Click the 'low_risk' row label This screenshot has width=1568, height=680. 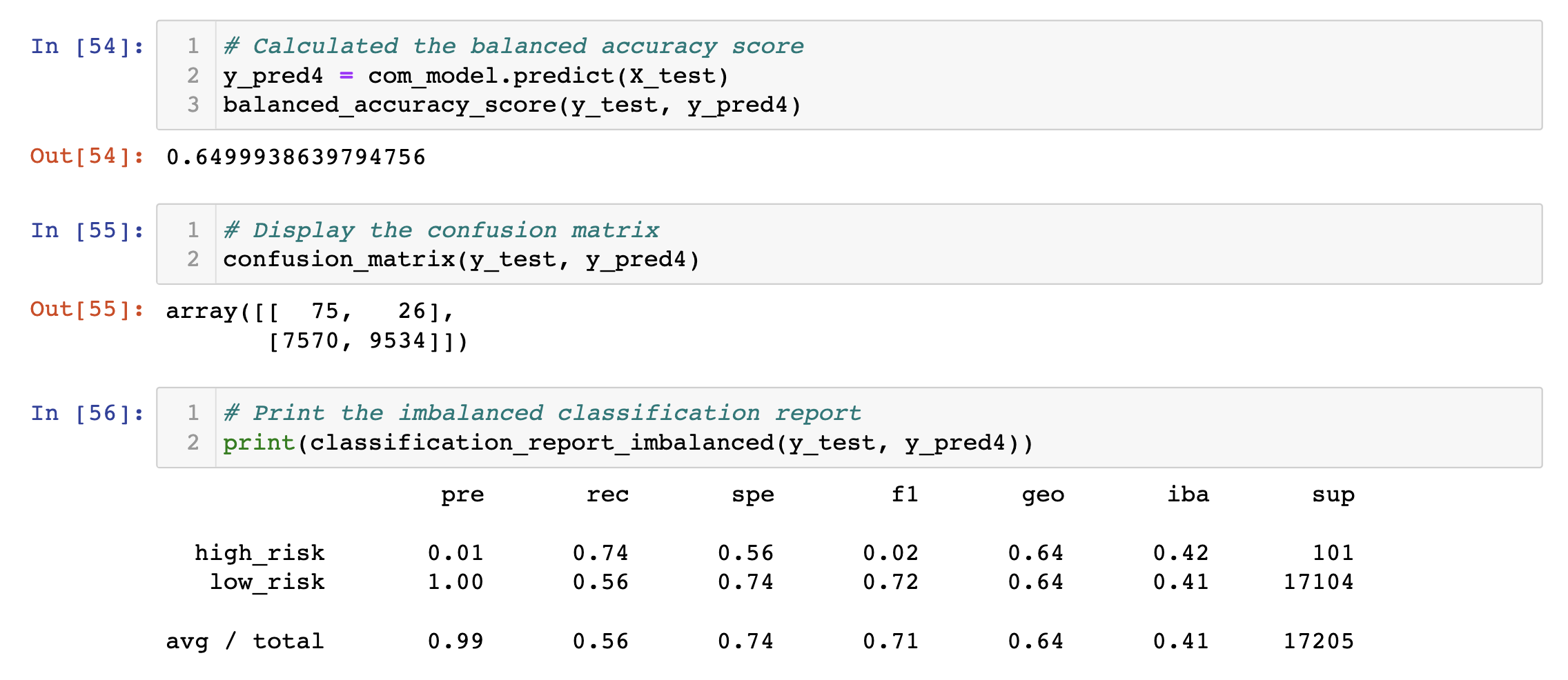coord(267,582)
